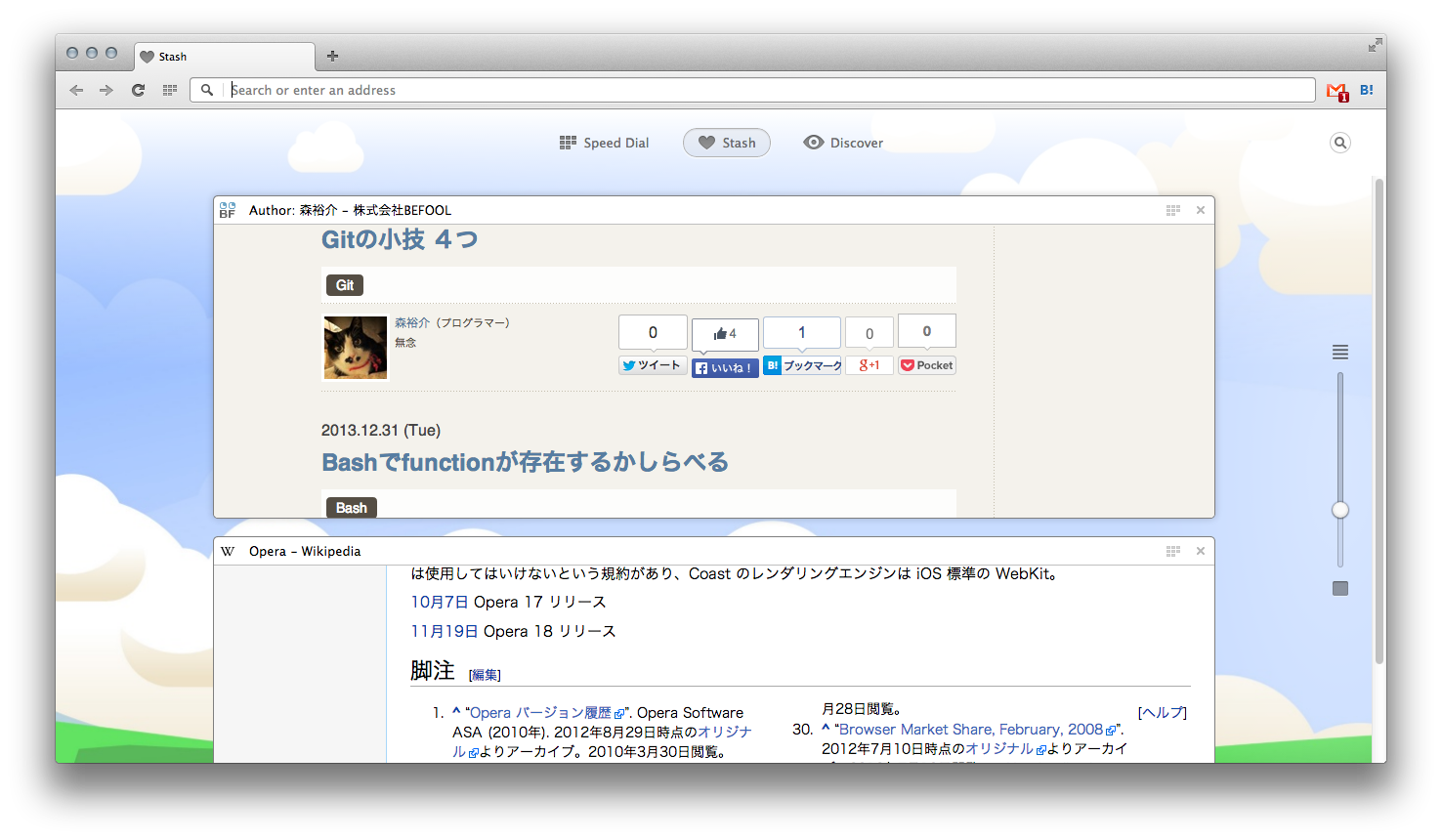The width and height of the screenshot is (1442, 840).
Task: Remove the BEFOOL item from Stash
Action: (x=1201, y=210)
